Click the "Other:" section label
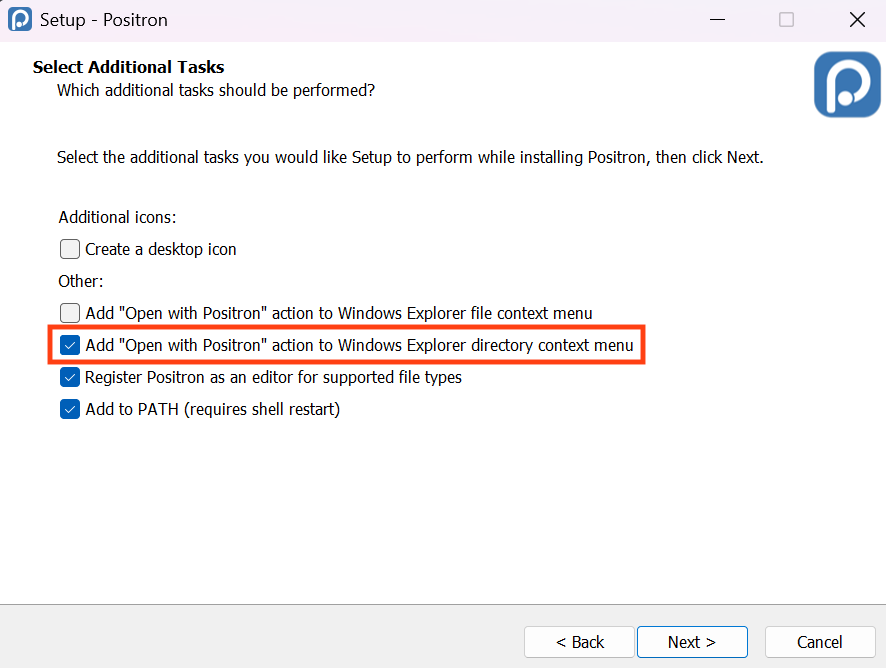 click(80, 281)
